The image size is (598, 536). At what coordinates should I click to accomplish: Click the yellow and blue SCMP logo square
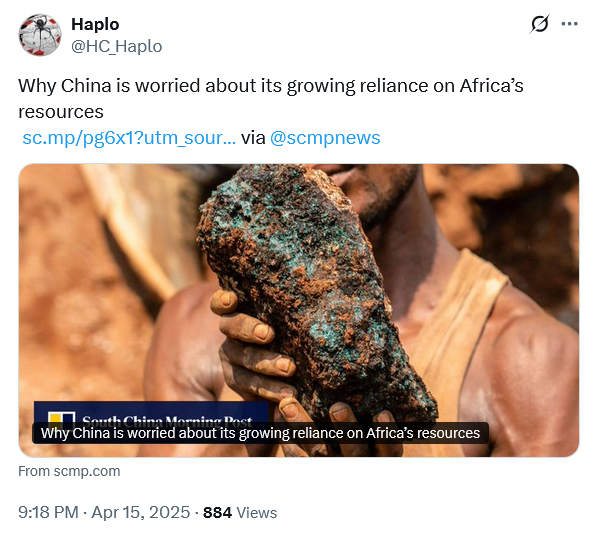[x=61, y=418]
